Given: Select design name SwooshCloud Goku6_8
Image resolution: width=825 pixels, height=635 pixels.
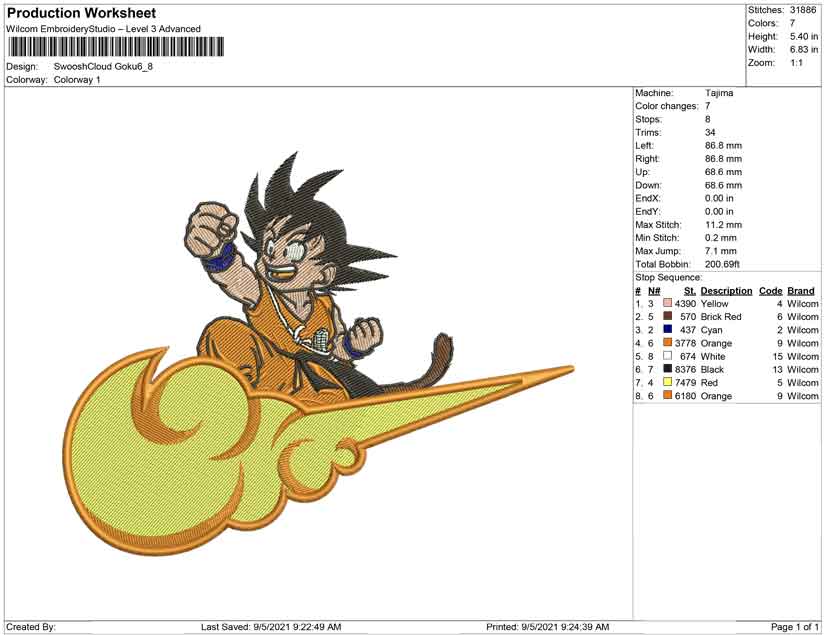Looking at the screenshot, I should [103, 67].
